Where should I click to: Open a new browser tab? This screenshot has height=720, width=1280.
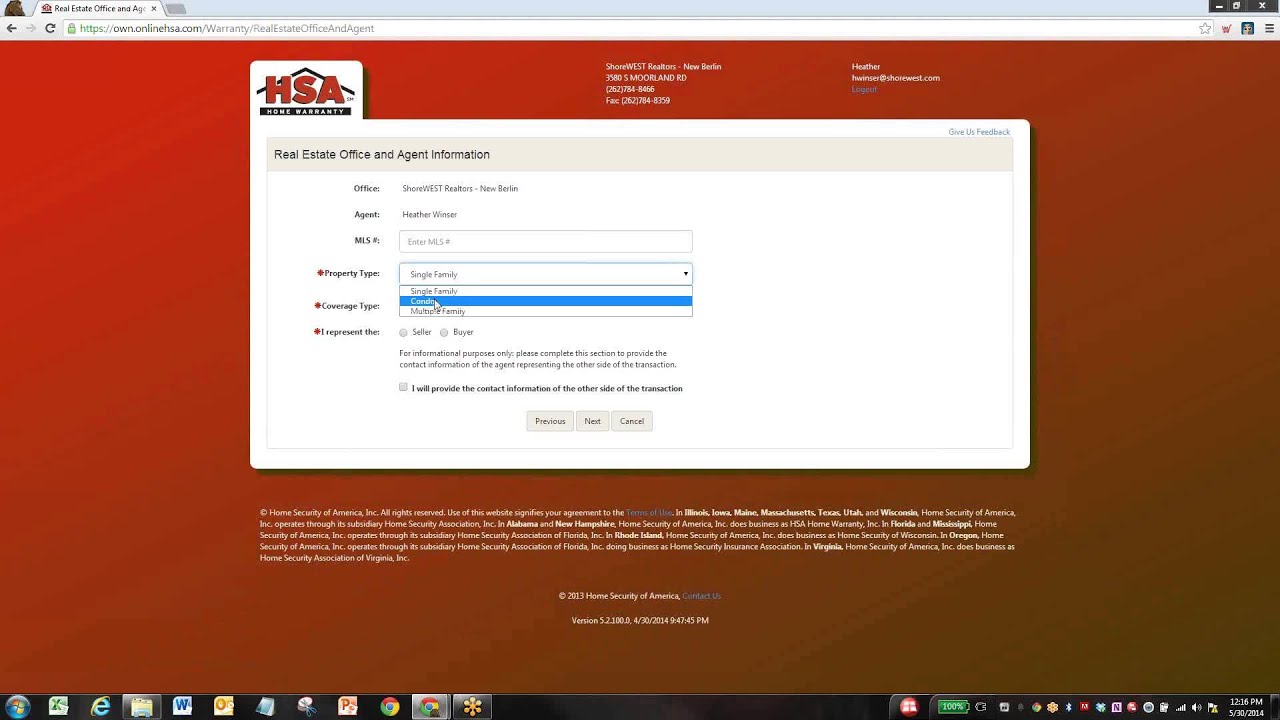tap(176, 9)
